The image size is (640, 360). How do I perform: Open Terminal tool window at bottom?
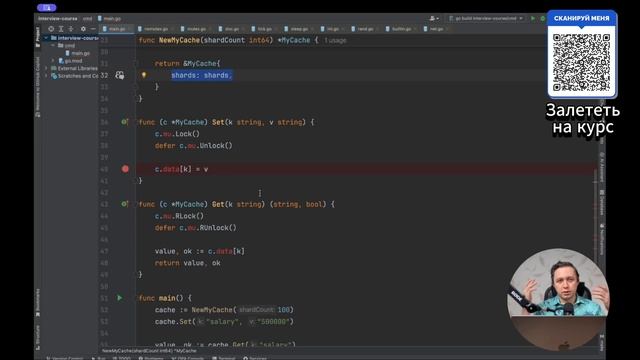(x=224, y=358)
